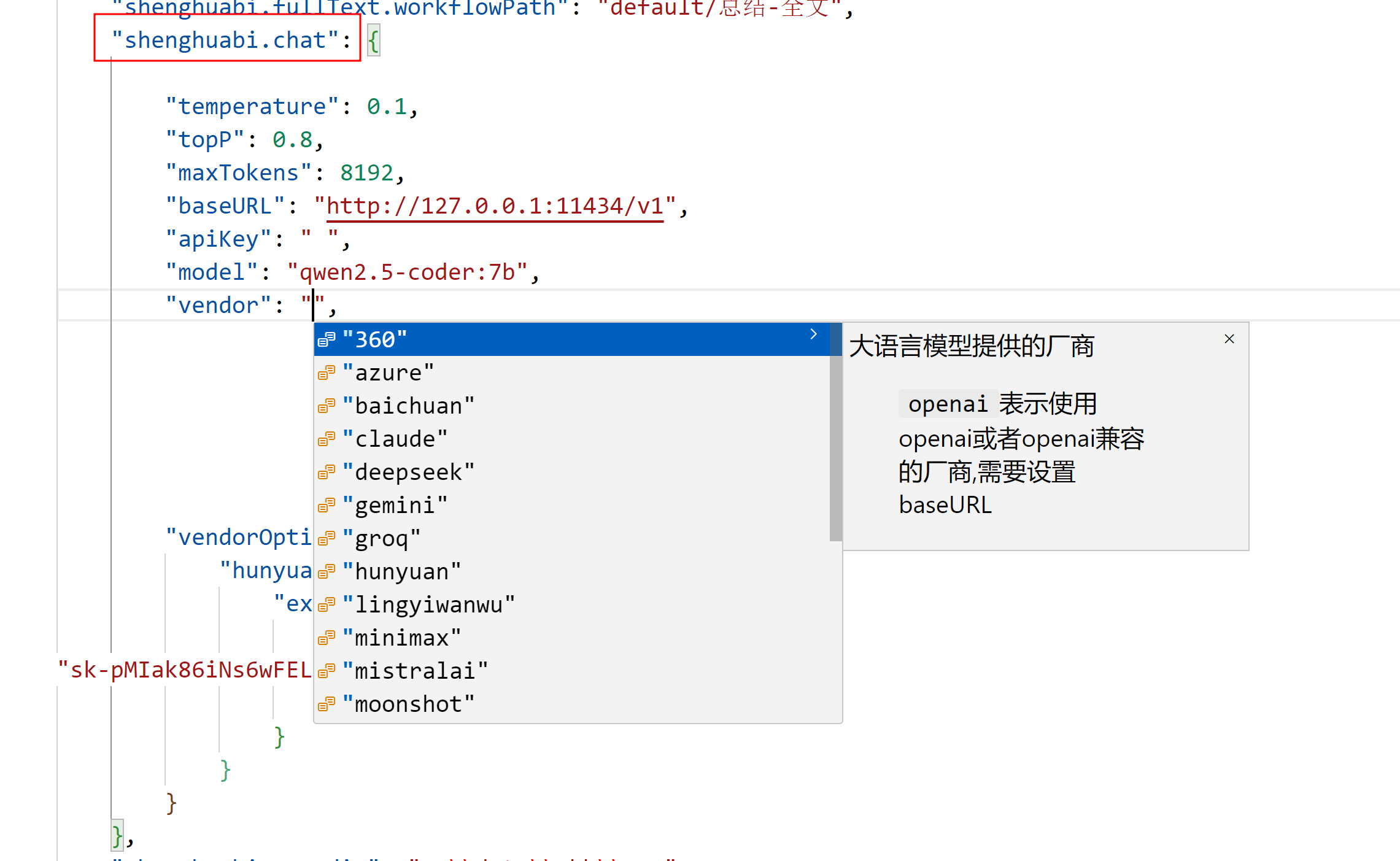Collapse details using the chevron on "360" row
The width and height of the screenshot is (1400, 861).
pyautogui.click(x=813, y=334)
